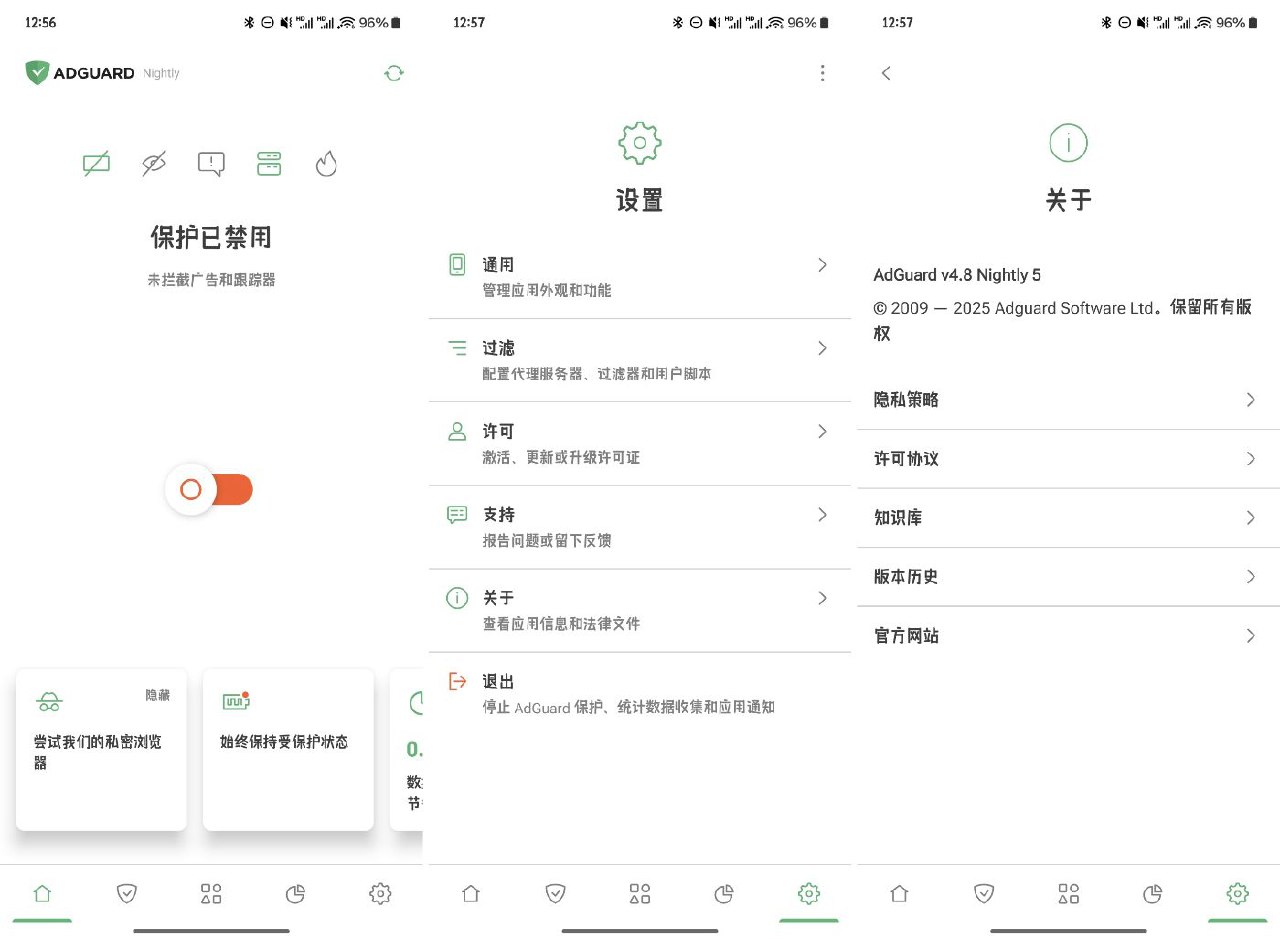The height and width of the screenshot is (939, 1280).
Task: Tap chevron on 许可协议 row
Action: click(1250, 459)
